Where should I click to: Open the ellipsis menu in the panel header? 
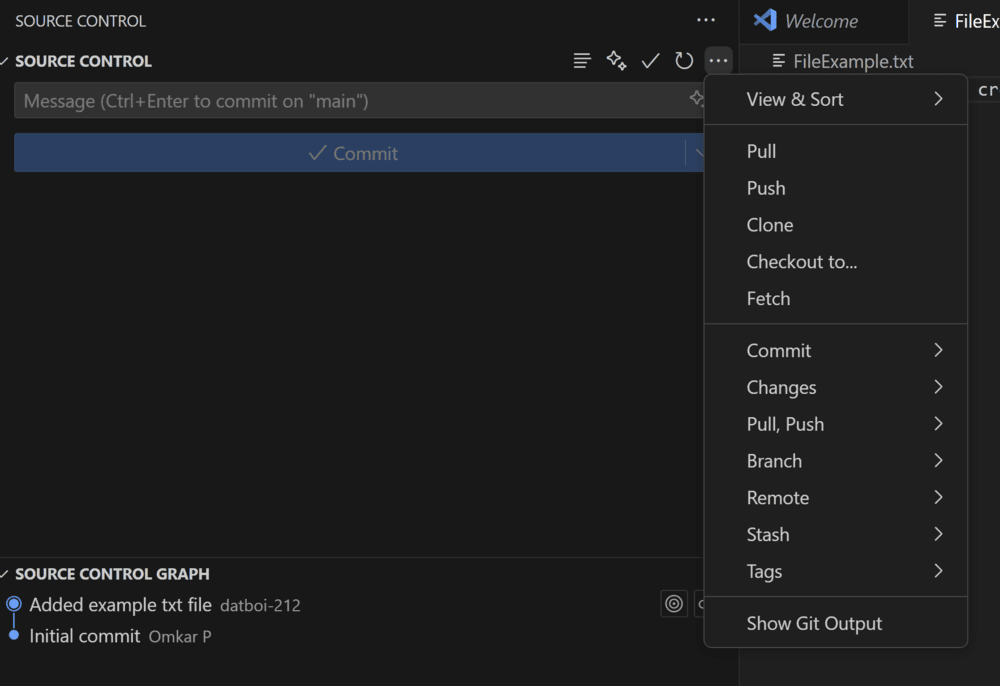[706, 20]
